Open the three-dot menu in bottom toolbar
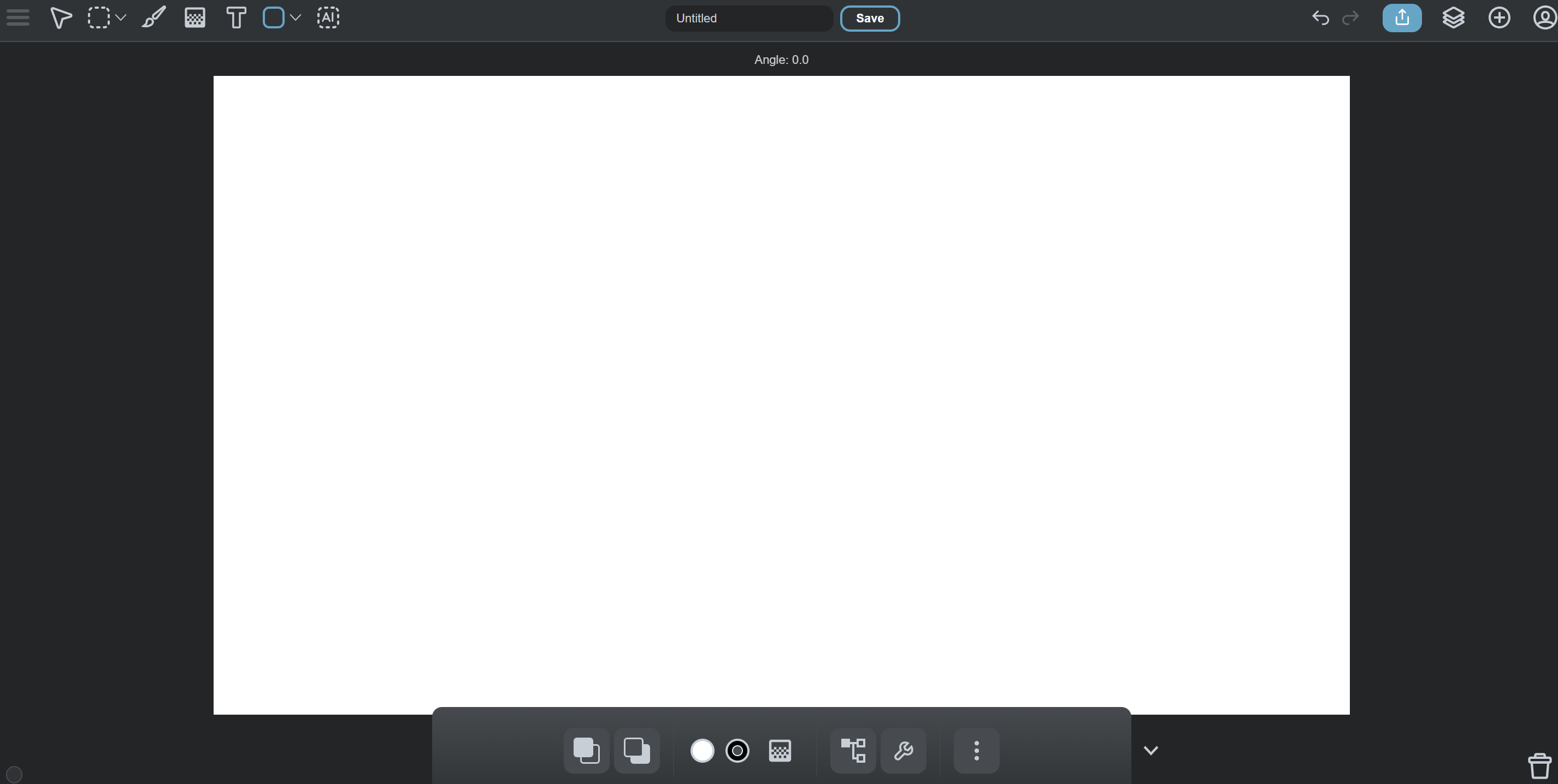This screenshot has width=1558, height=784. [x=976, y=750]
